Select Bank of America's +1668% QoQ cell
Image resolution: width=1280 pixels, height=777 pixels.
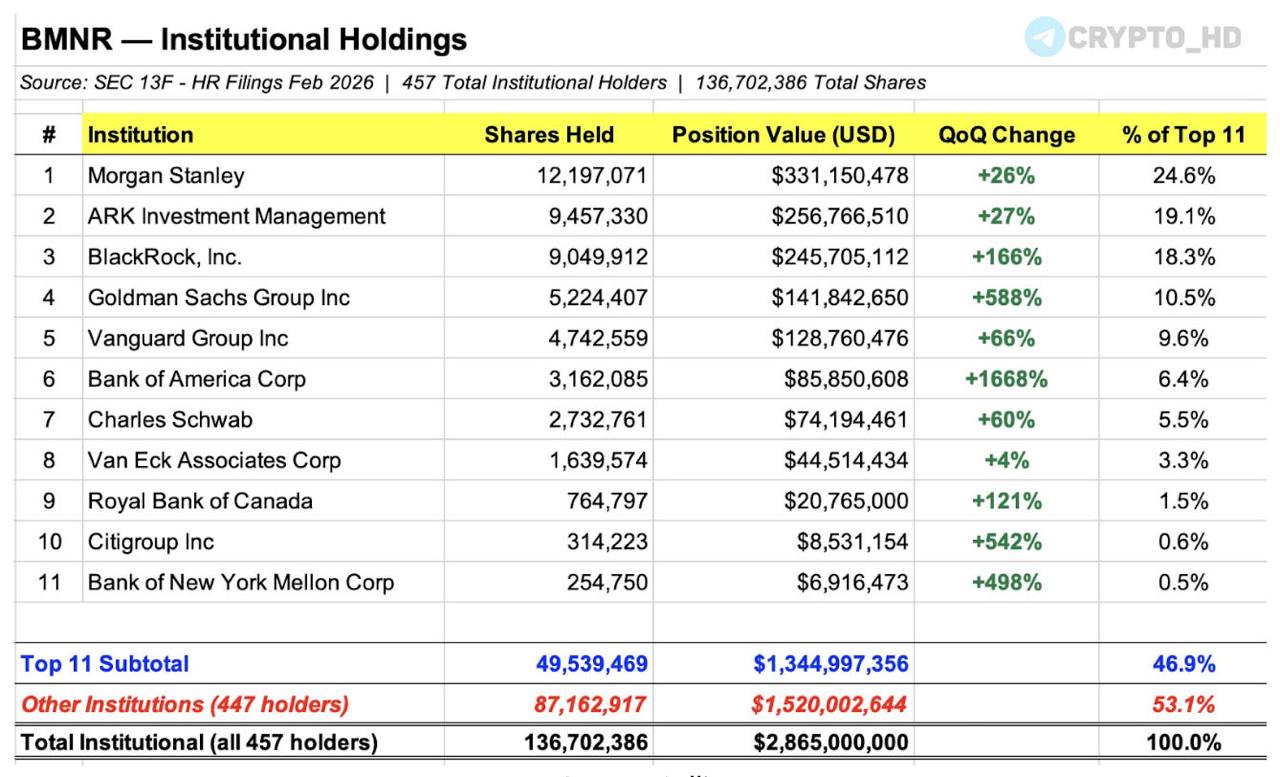pos(1006,379)
